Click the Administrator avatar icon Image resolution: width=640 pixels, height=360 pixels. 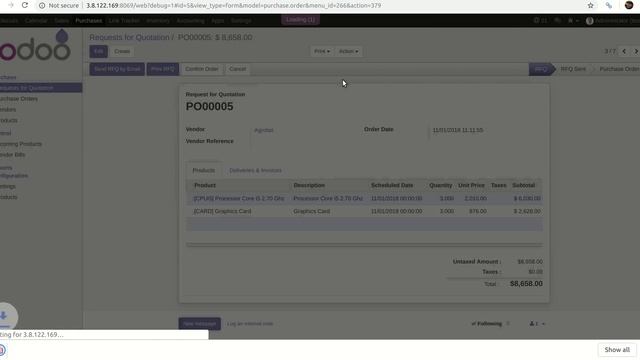589,20
